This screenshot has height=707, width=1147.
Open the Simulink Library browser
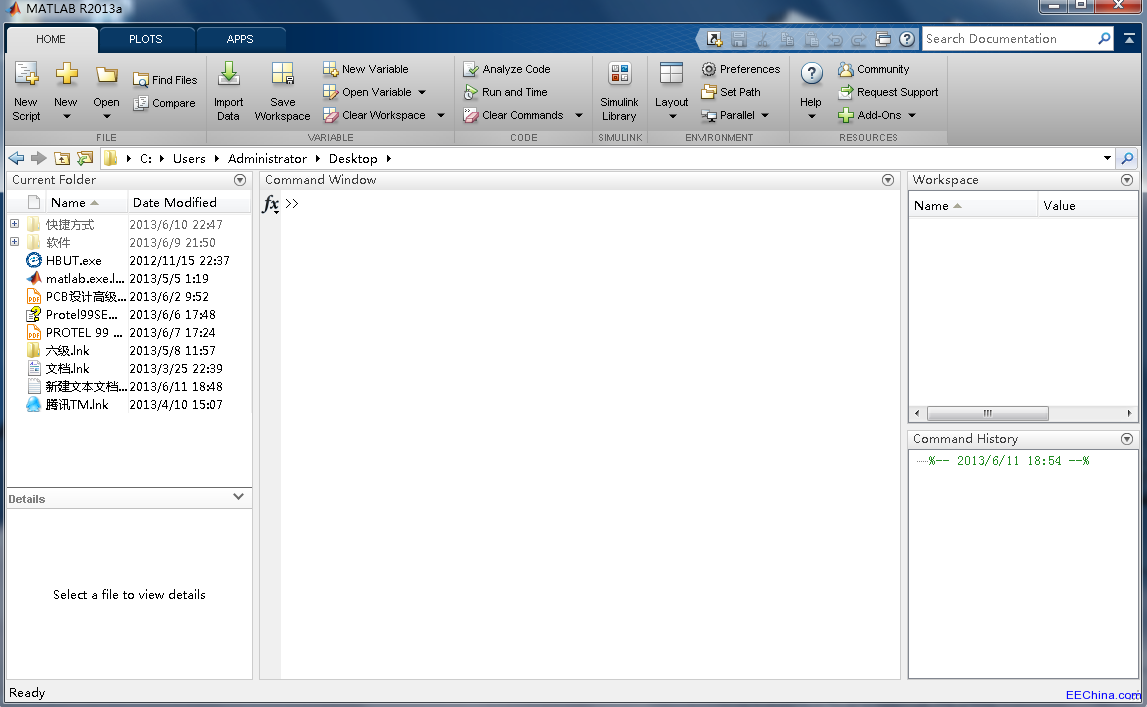[x=619, y=90]
